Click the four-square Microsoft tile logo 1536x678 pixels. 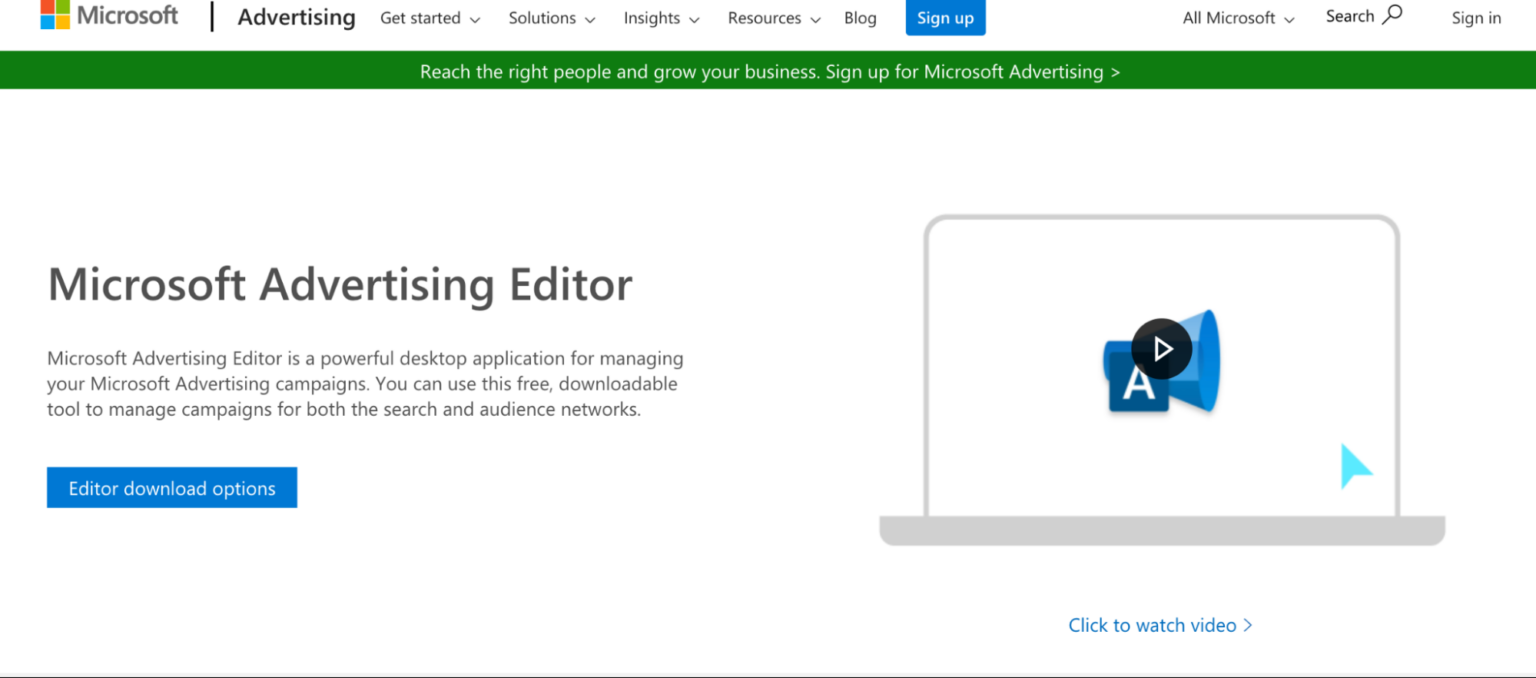(x=57, y=15)
